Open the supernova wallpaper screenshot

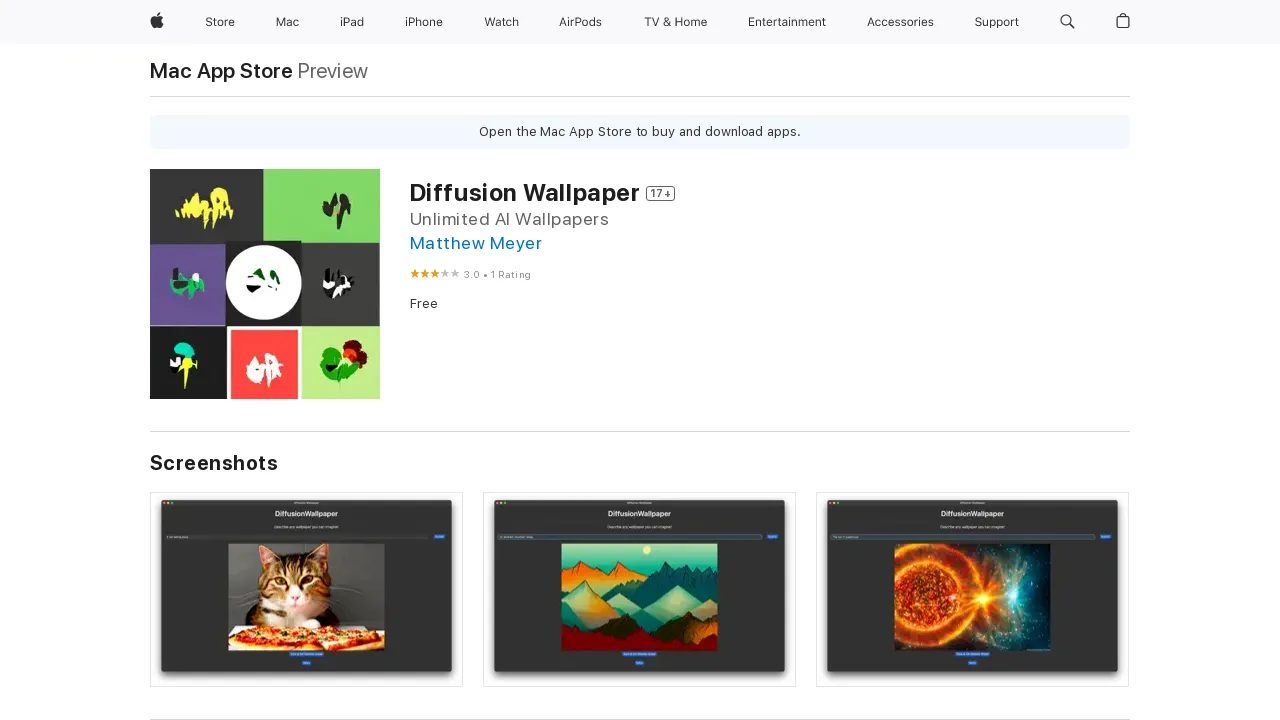[x=971, y=589]
